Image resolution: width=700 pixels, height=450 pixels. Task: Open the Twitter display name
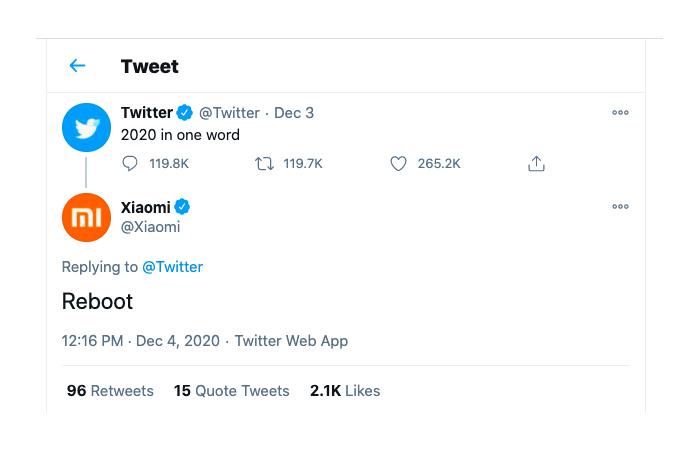point(147,112)
